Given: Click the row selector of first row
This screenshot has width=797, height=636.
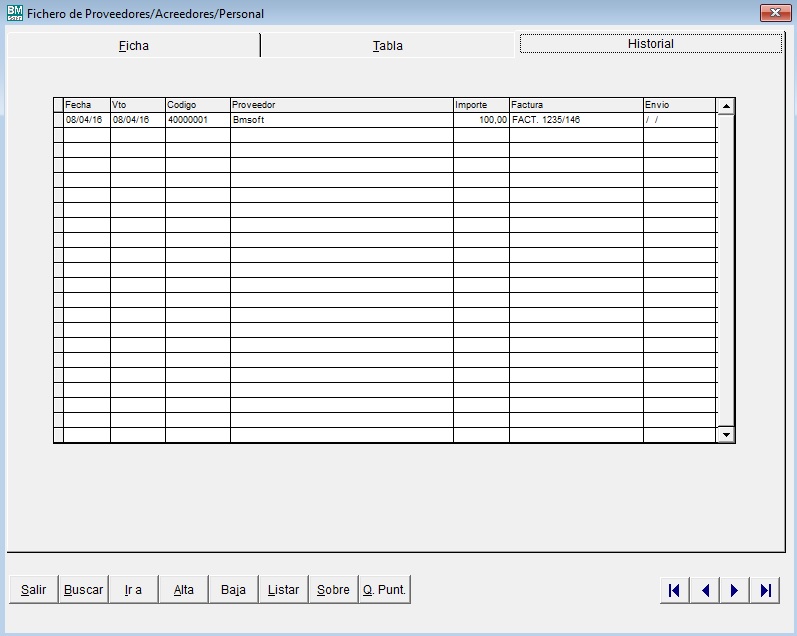Looking at the screenshot, I should 58,120.
